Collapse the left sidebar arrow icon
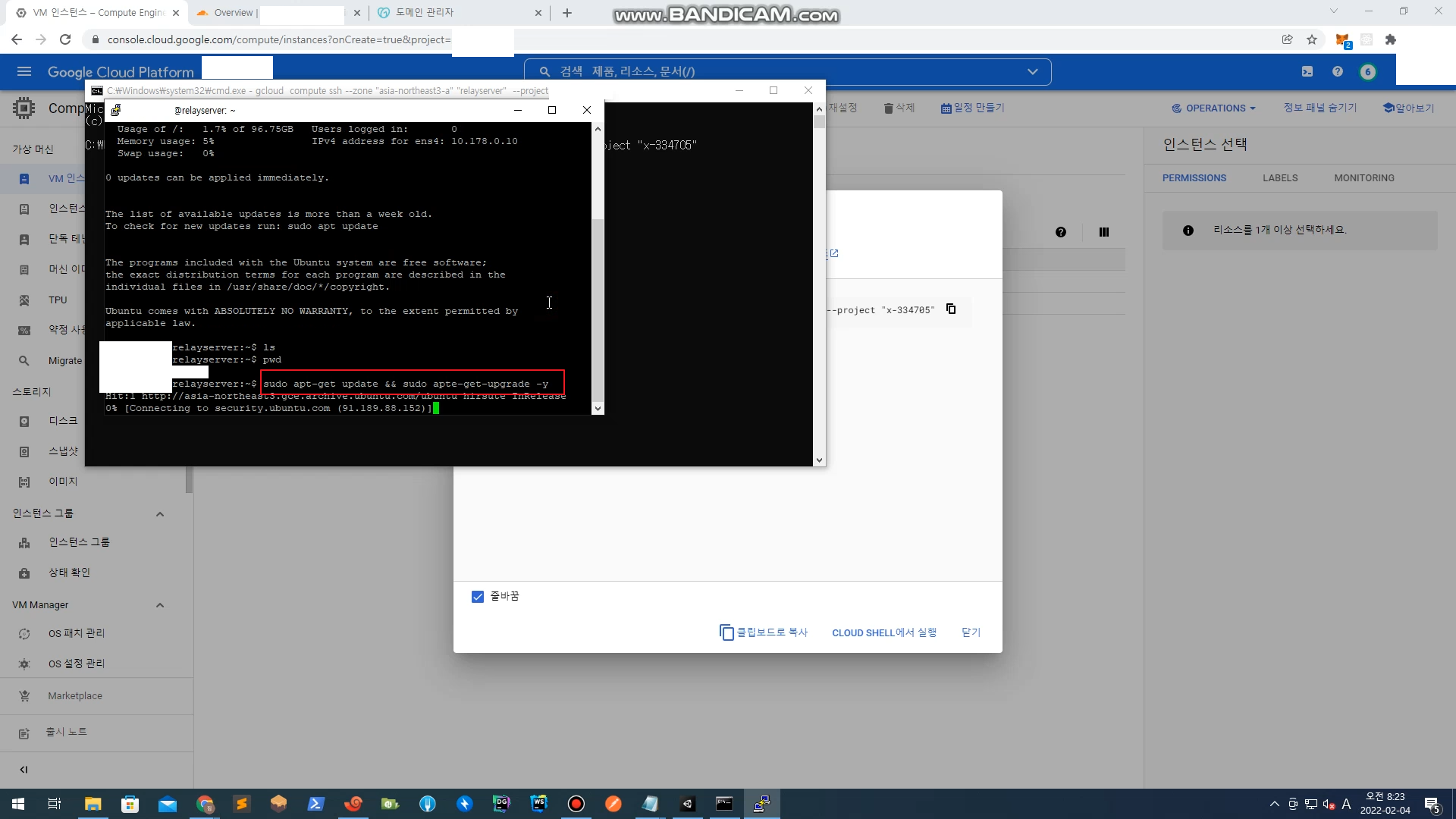The width and height of the screenshot is (1456, 819). coord(24,769)
